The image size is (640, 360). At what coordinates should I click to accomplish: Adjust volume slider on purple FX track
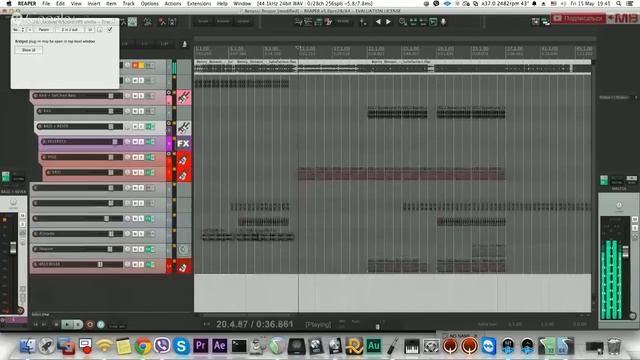115,142
